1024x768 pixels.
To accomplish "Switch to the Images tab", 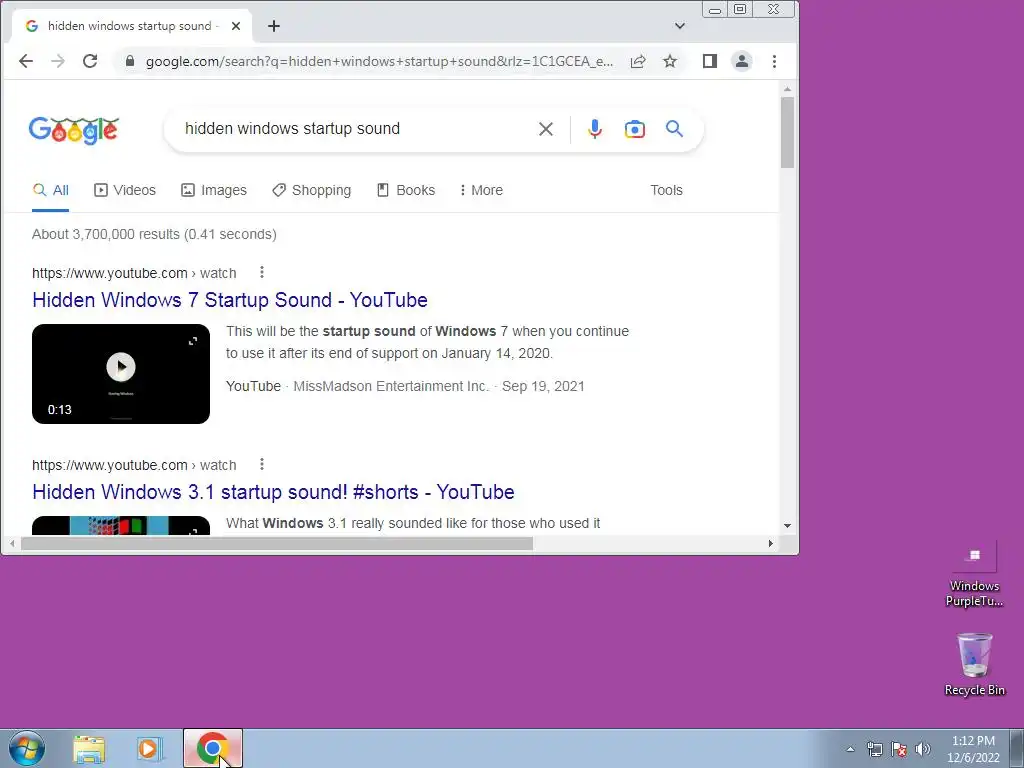I will 214,190.
